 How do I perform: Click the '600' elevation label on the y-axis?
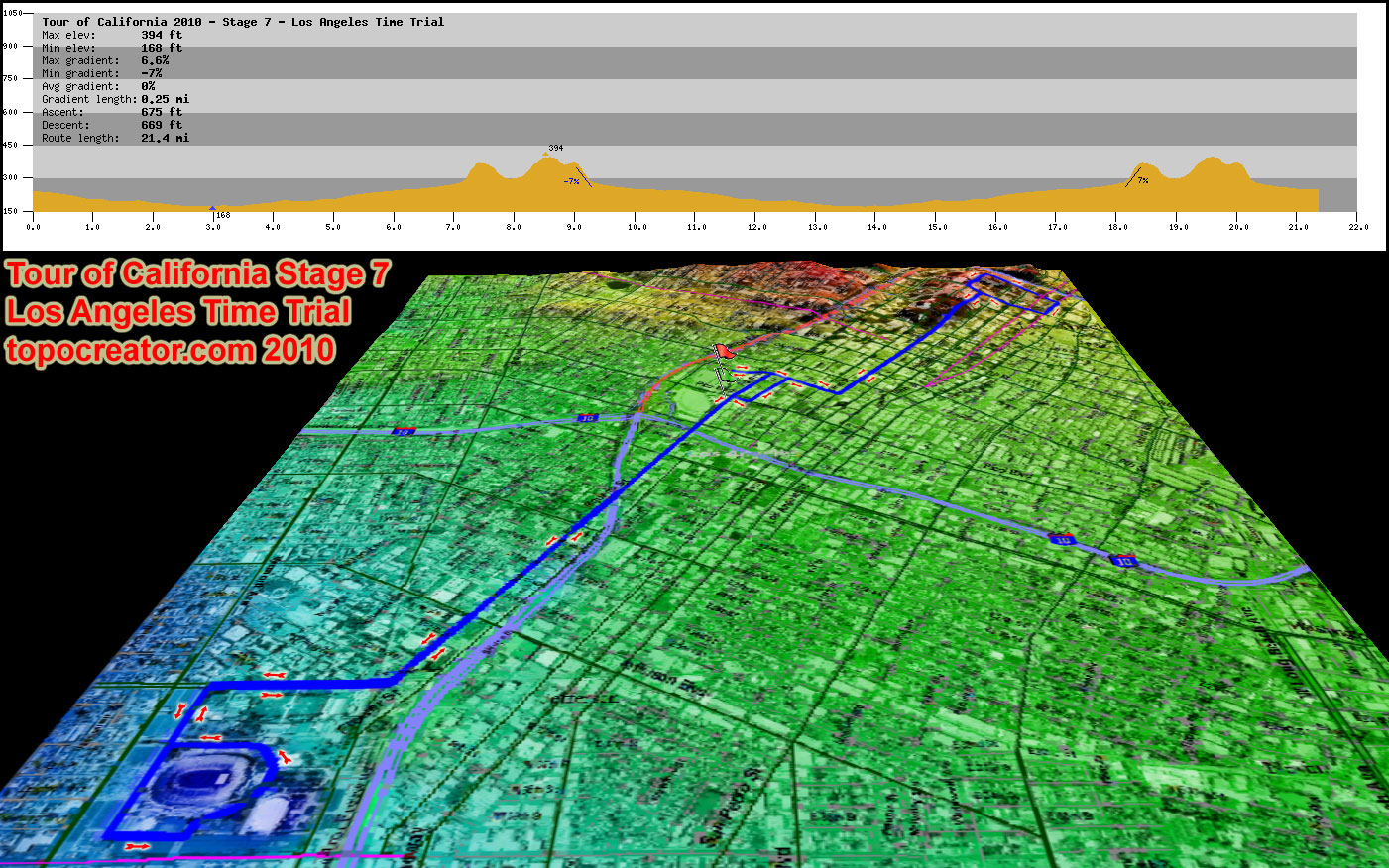click(10, 112)
